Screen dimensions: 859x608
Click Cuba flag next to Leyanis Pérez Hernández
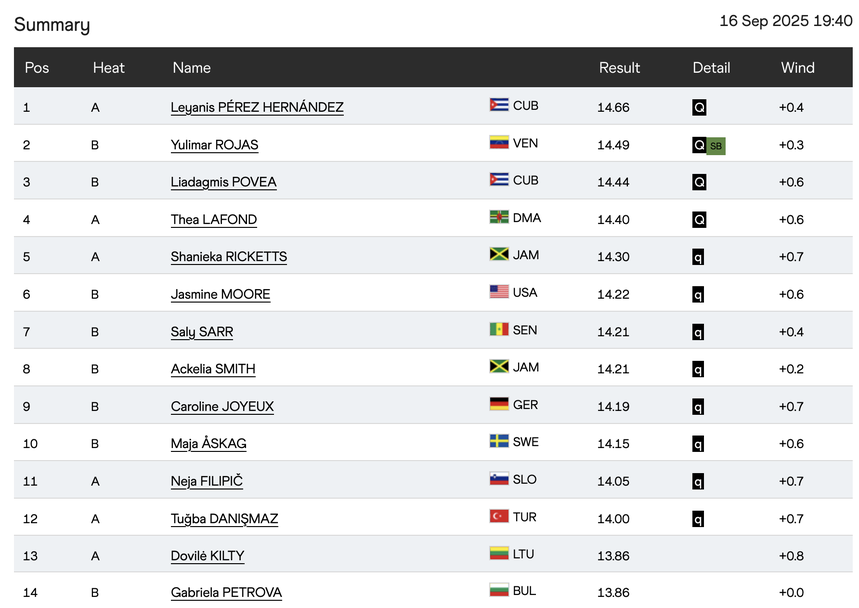(x=499, y=105)
